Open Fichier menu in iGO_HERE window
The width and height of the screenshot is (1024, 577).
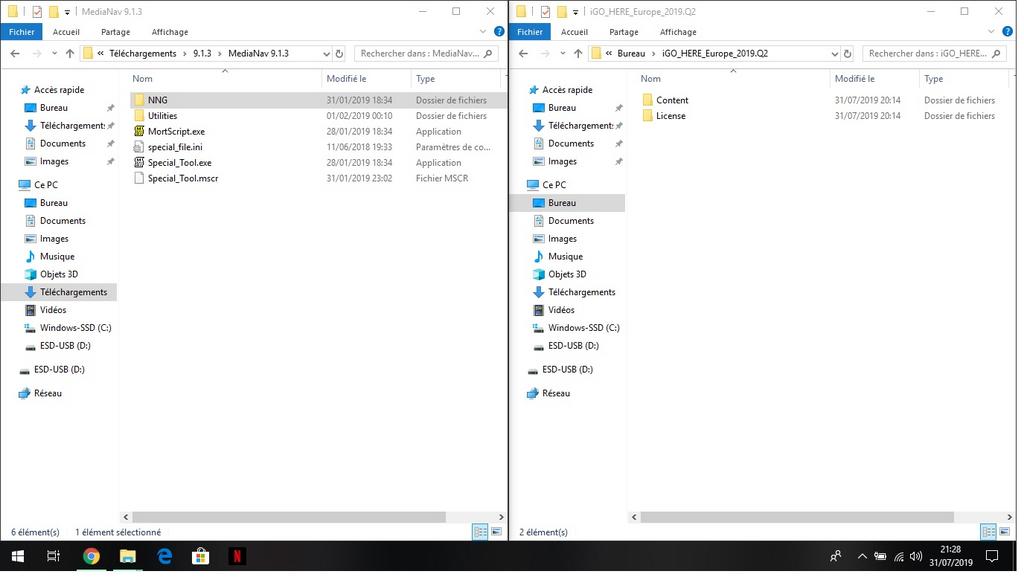pos(530,31)
